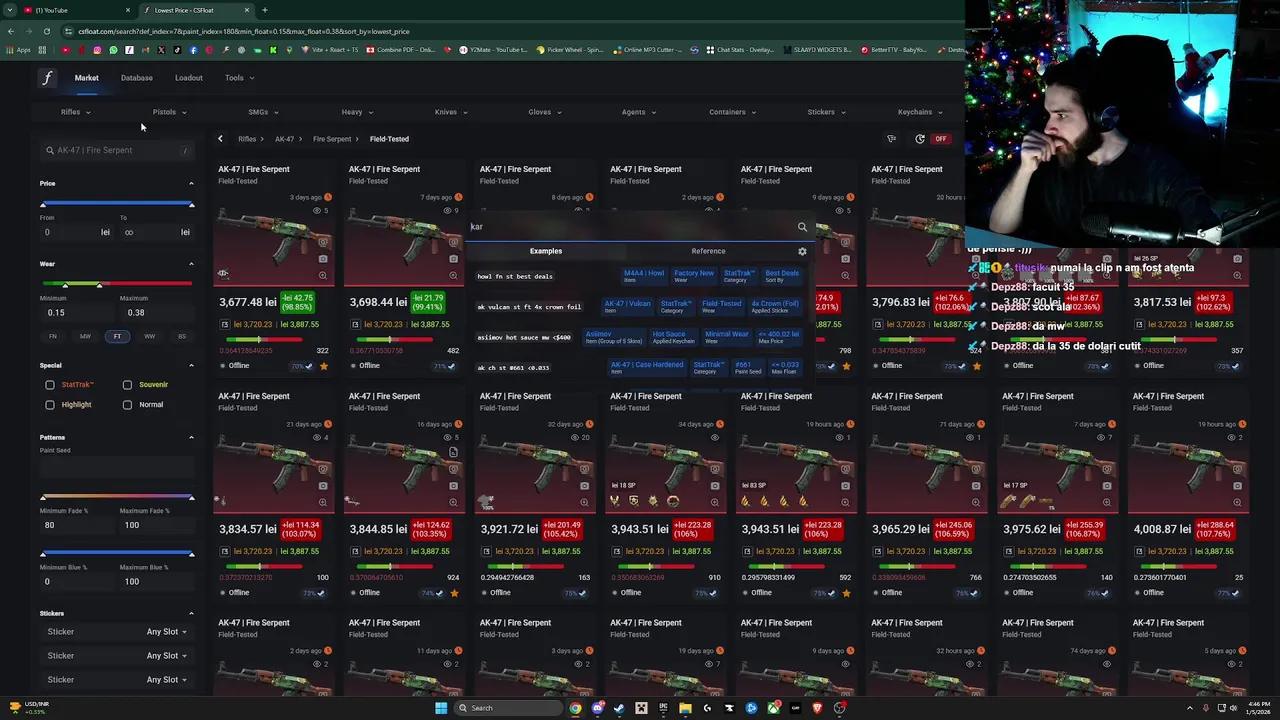Open Chrome from the taskbar
This screenshot has width=1280, height=720.
pyautogui.click(x=575, y=708)
